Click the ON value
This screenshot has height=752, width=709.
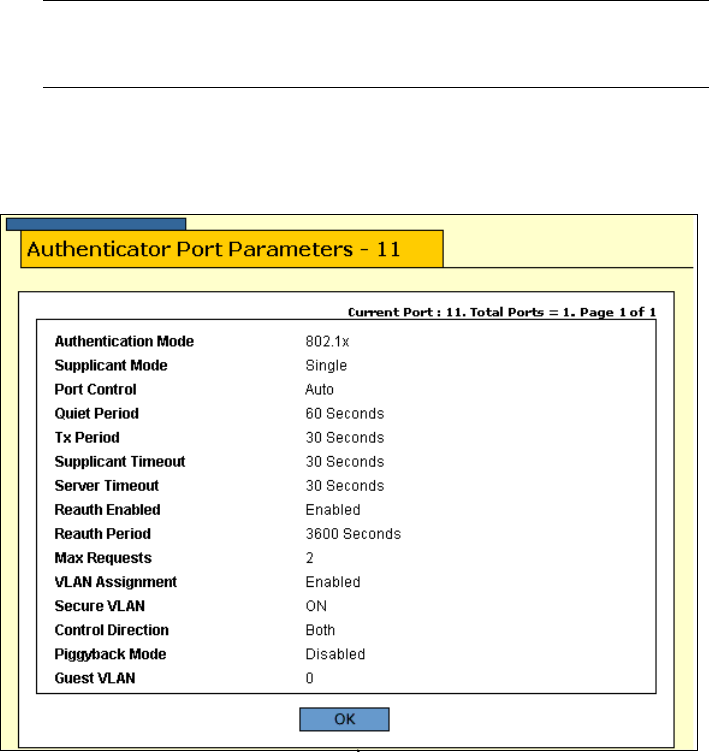click(316, 606)
